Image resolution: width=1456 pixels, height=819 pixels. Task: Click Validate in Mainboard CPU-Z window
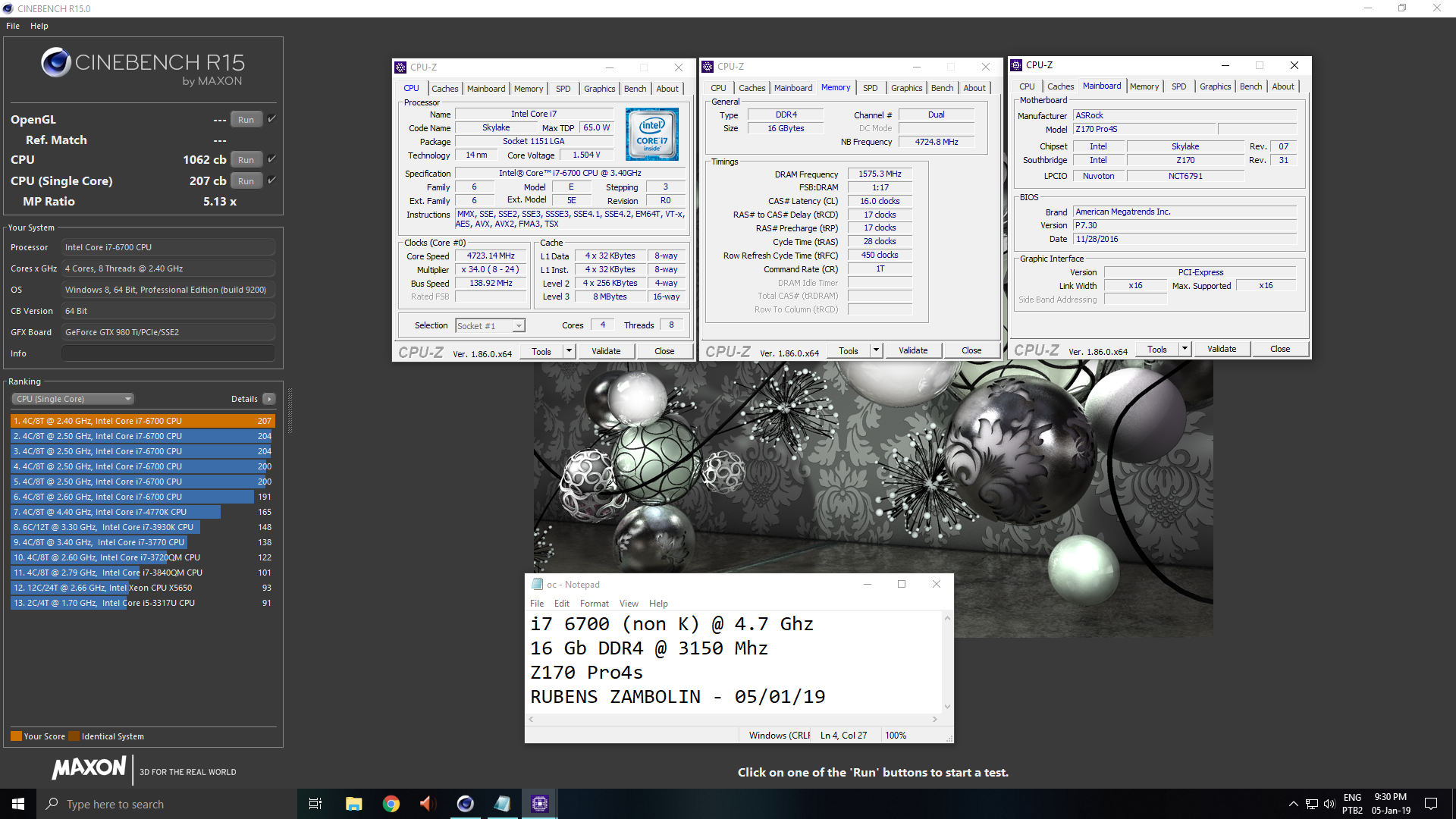(1222, 349)
